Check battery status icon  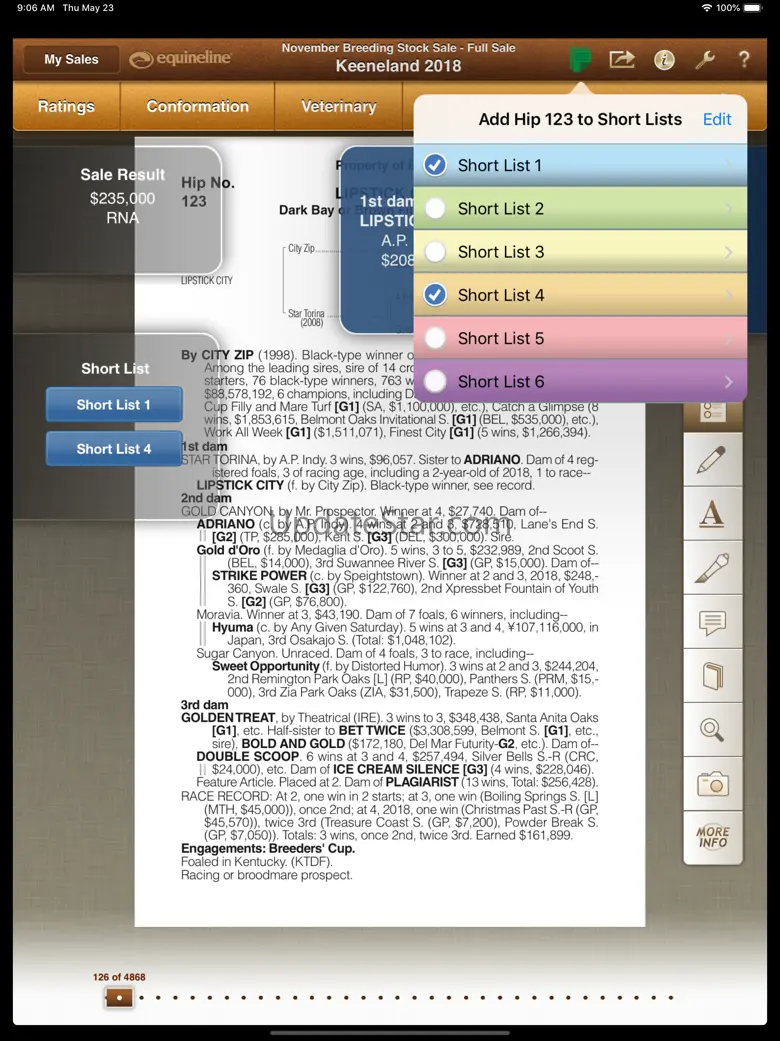[x=753, y=8]
